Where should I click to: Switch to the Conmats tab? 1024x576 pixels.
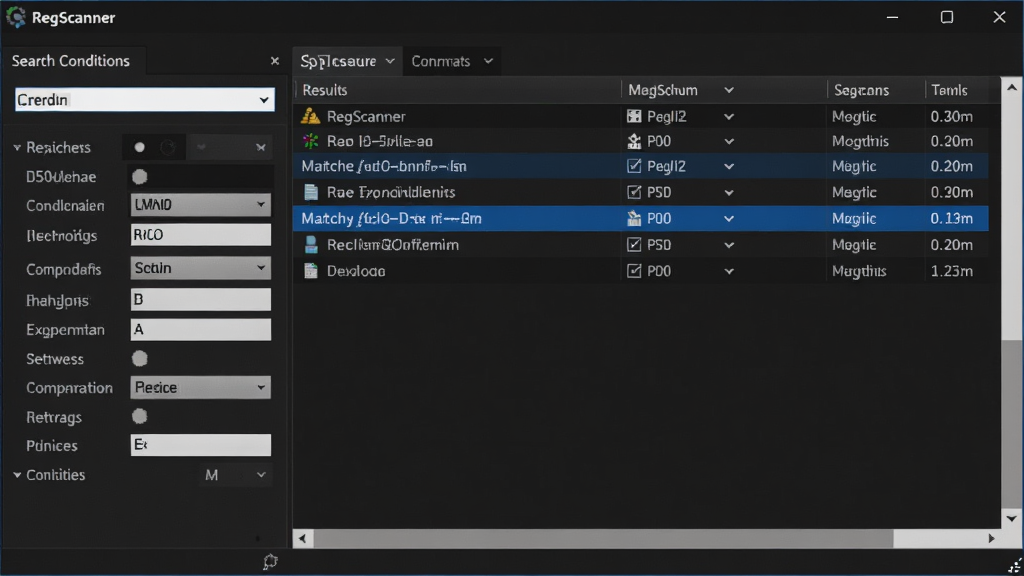[x=452, y=61]
